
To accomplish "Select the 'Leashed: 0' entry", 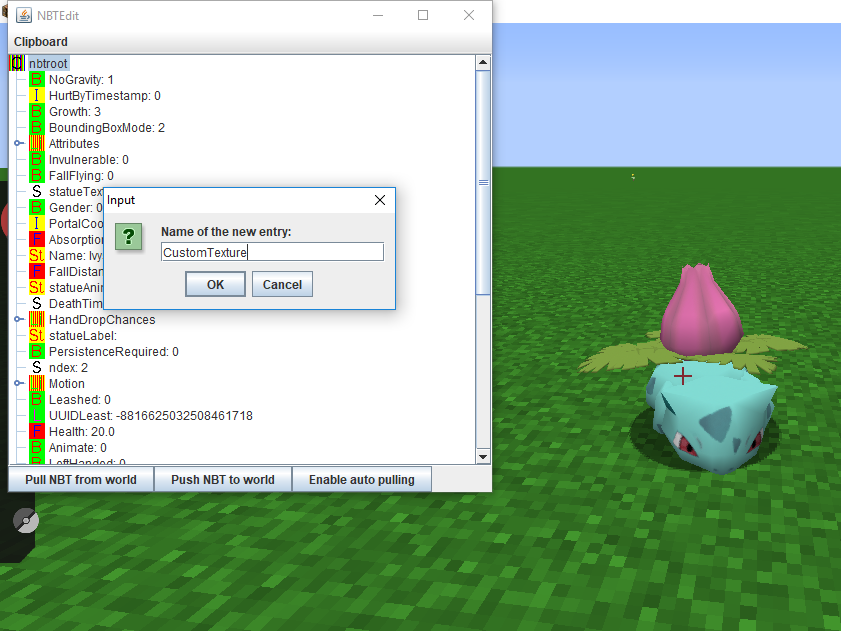I will coord(79,400).
